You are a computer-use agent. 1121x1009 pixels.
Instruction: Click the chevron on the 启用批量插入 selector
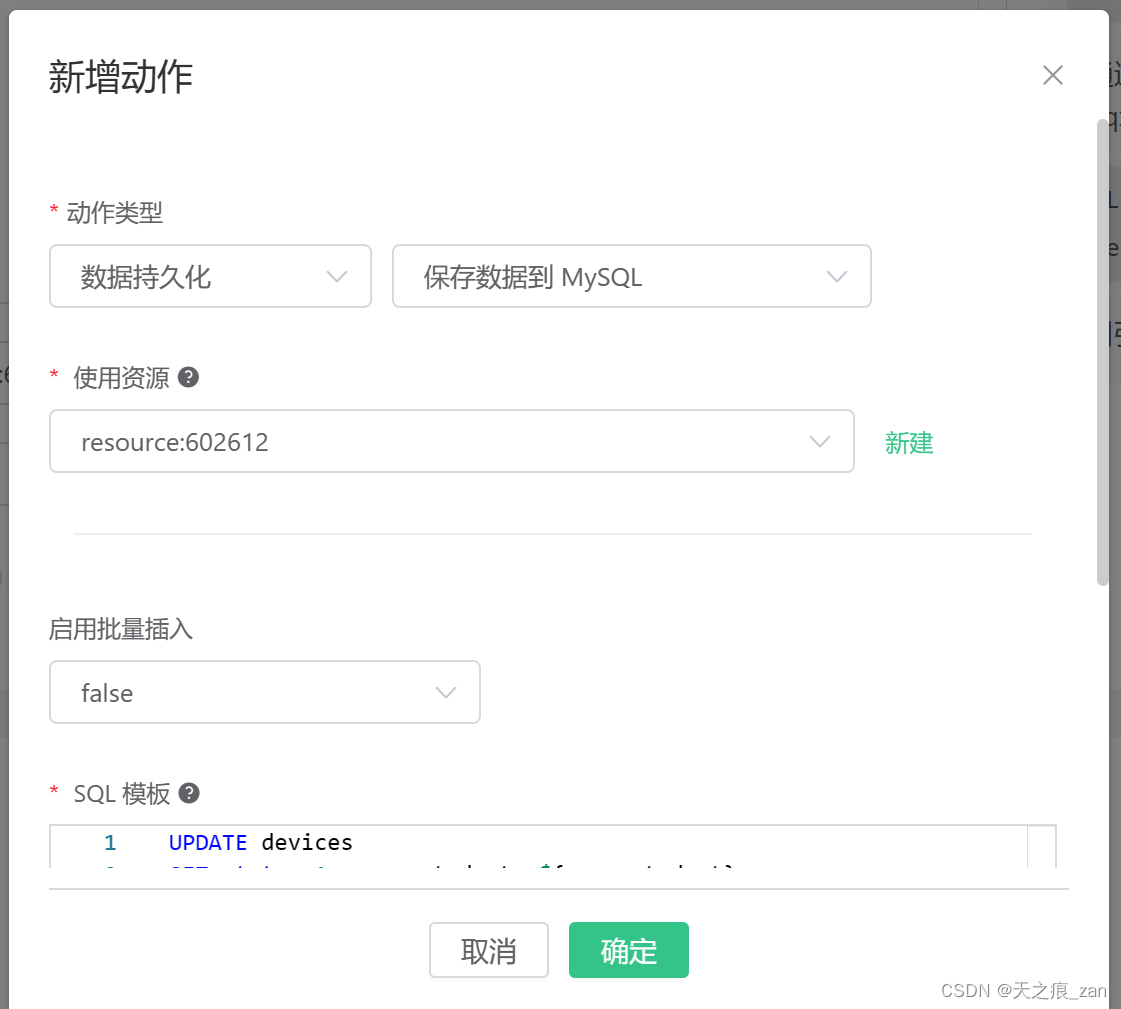point(446,692)
